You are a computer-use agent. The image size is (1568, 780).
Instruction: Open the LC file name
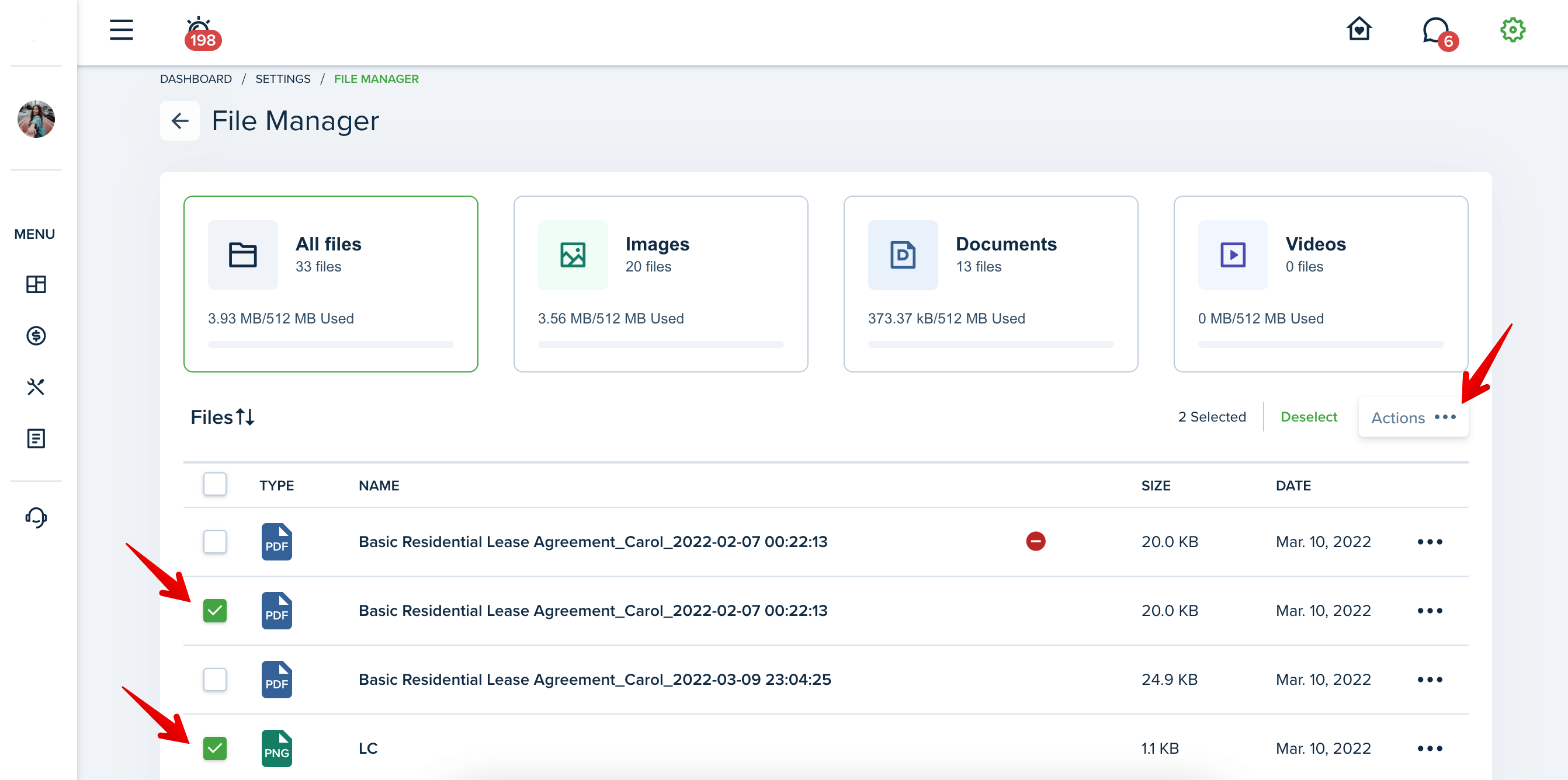coord(367,748)
